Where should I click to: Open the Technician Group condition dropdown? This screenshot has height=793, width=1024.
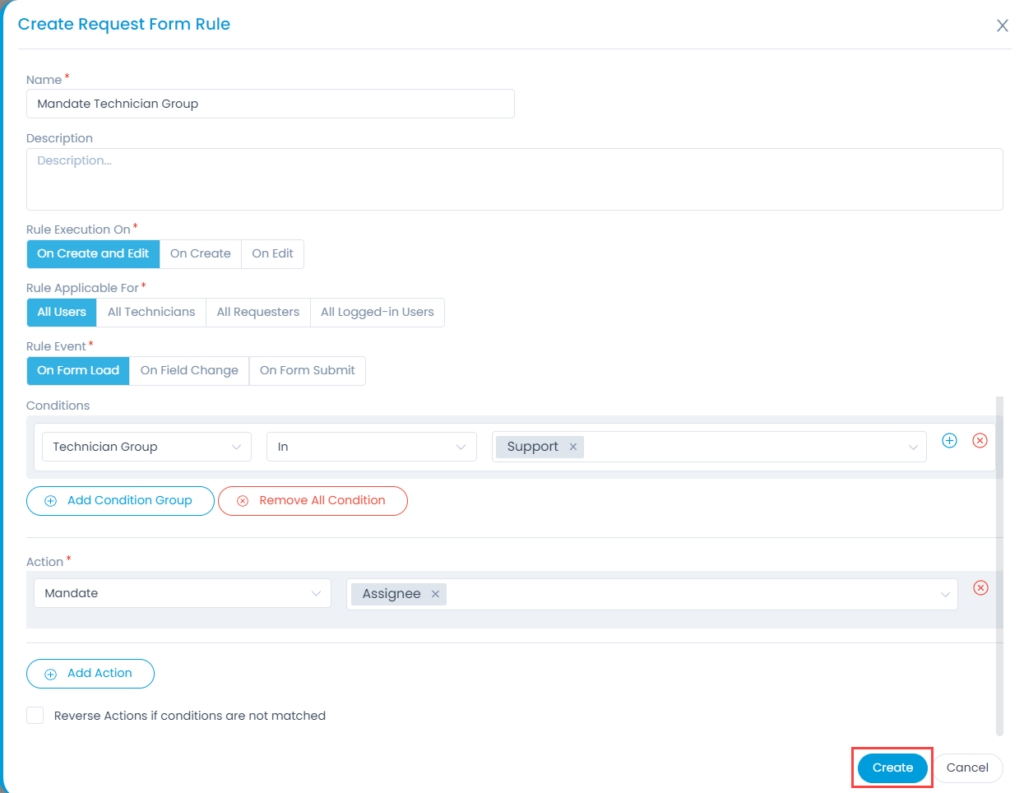(147, 447)
